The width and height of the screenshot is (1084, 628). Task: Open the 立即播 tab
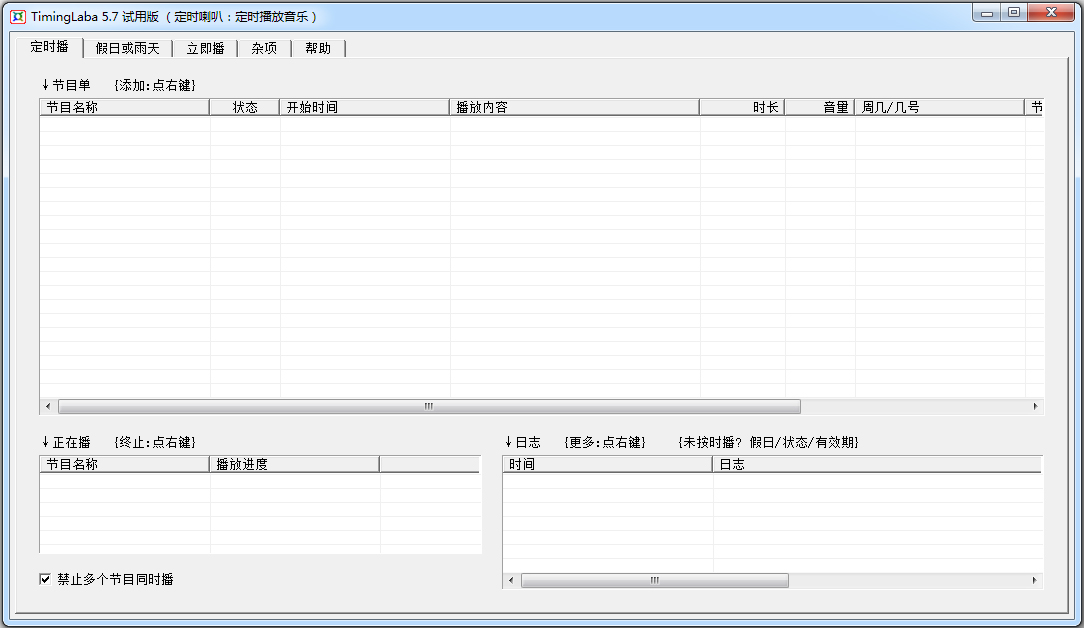[x=205, y=48]
